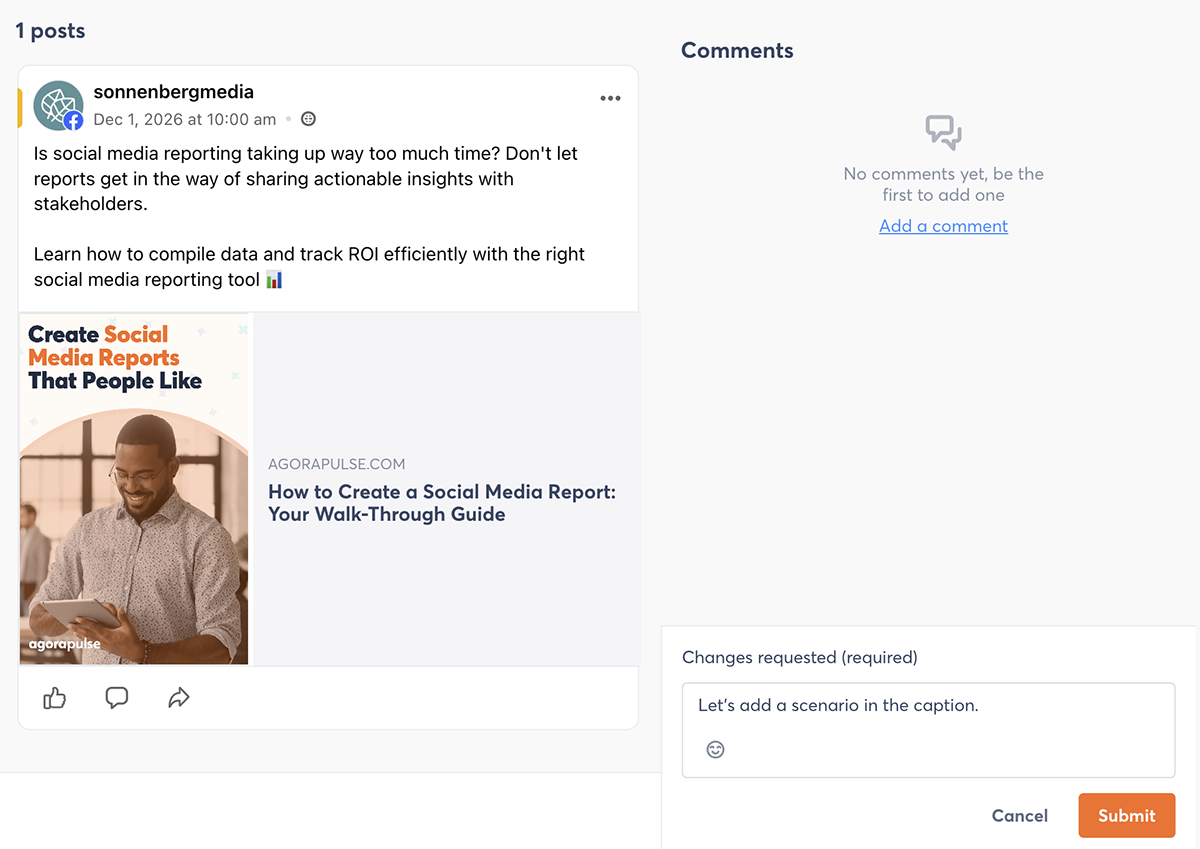This screenshot has height=849, width=1200.
Task: Click the sonnenbergmedia profile avatar
Action: tap(58, 106)
